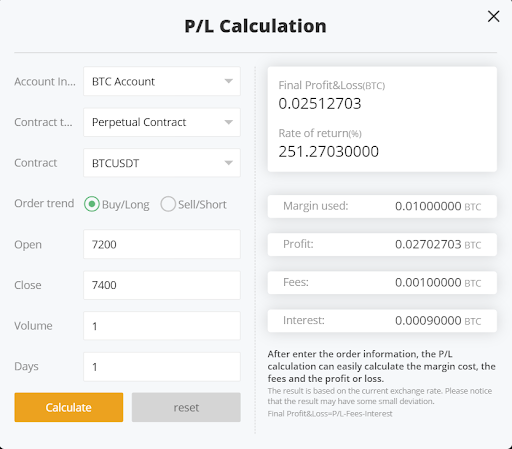Expand the Contract type dropdown
The width and height of the screenshot is (512, 449).
point(162,122)
